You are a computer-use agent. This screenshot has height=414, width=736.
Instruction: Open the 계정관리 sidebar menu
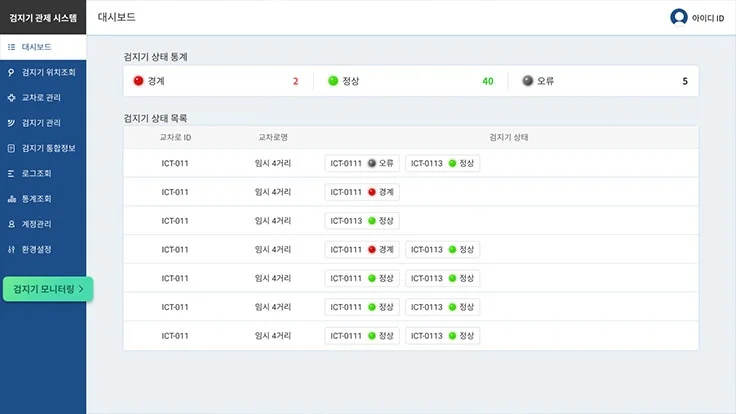point(43,224)
